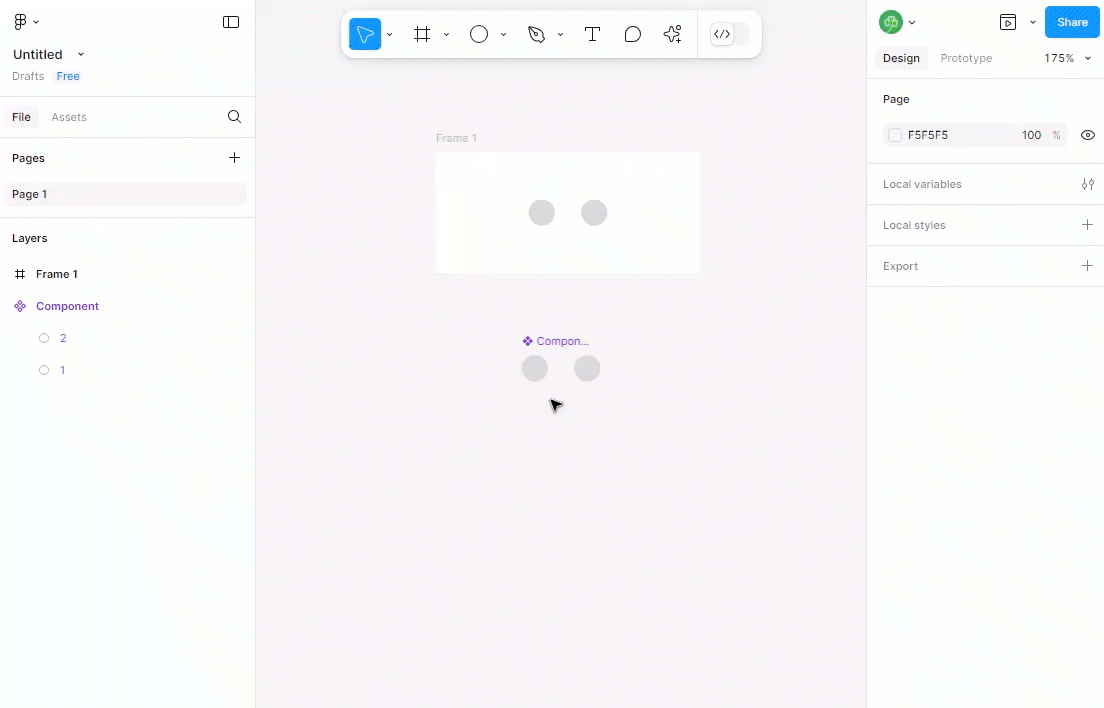Open the Figma main menu logo
Screen dimensions: 1104x708
point(20,22)
